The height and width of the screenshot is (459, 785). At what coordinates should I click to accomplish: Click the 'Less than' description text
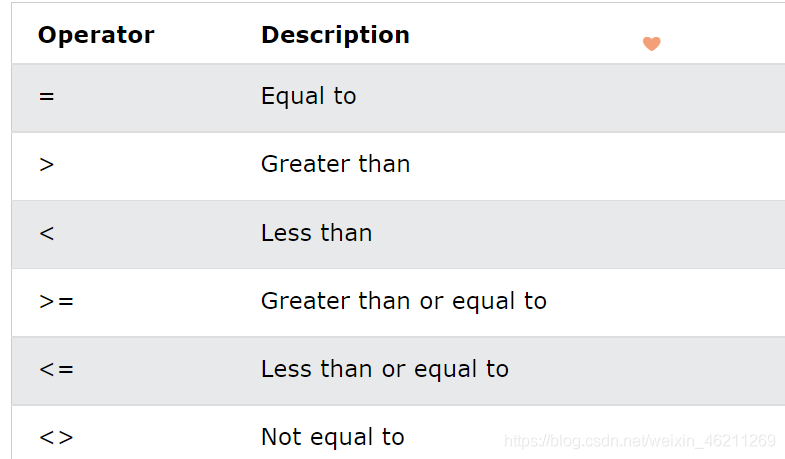pyautogui.click(x=316, y=233)
